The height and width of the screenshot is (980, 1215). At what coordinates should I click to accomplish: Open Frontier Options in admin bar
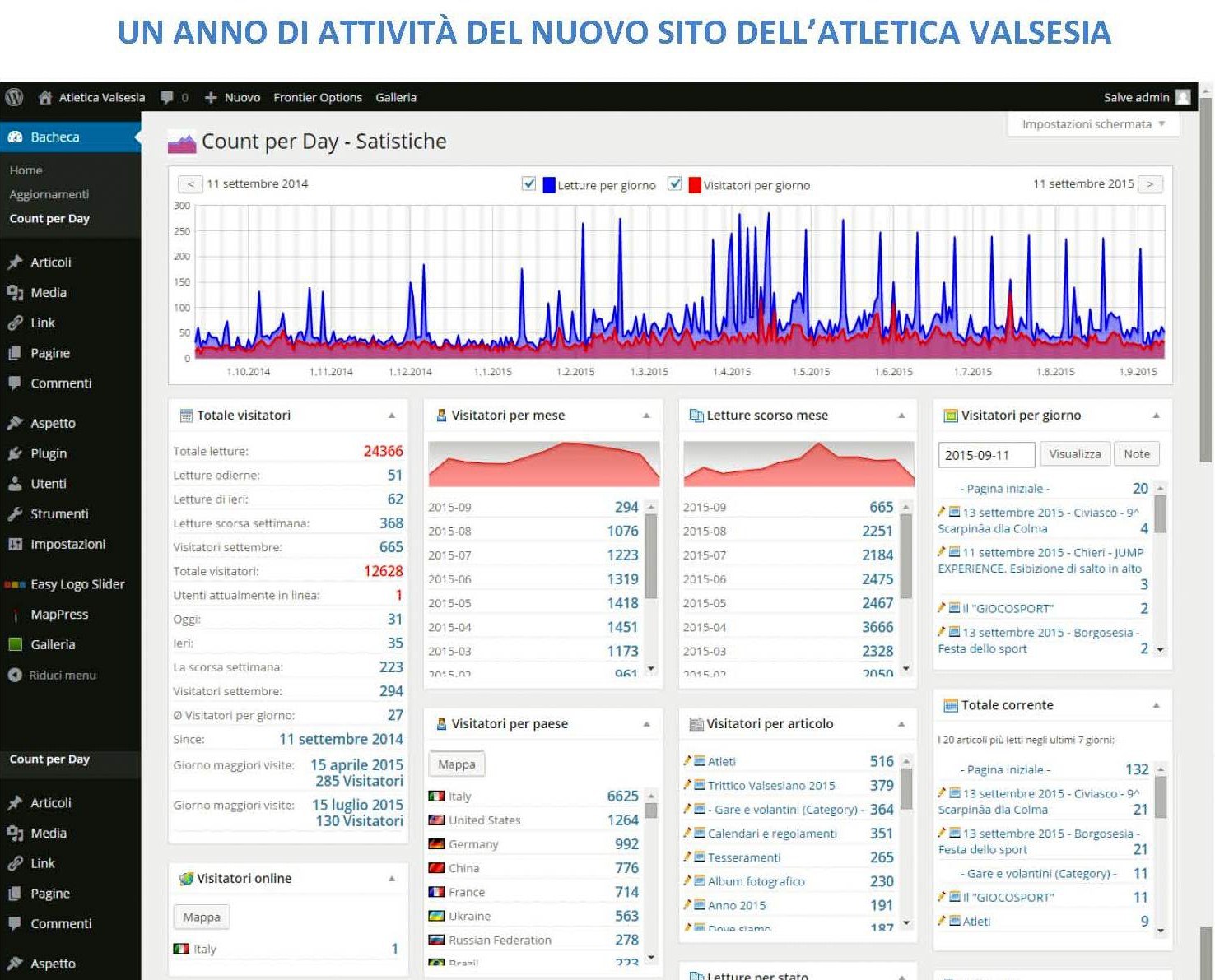coord(318,97)
